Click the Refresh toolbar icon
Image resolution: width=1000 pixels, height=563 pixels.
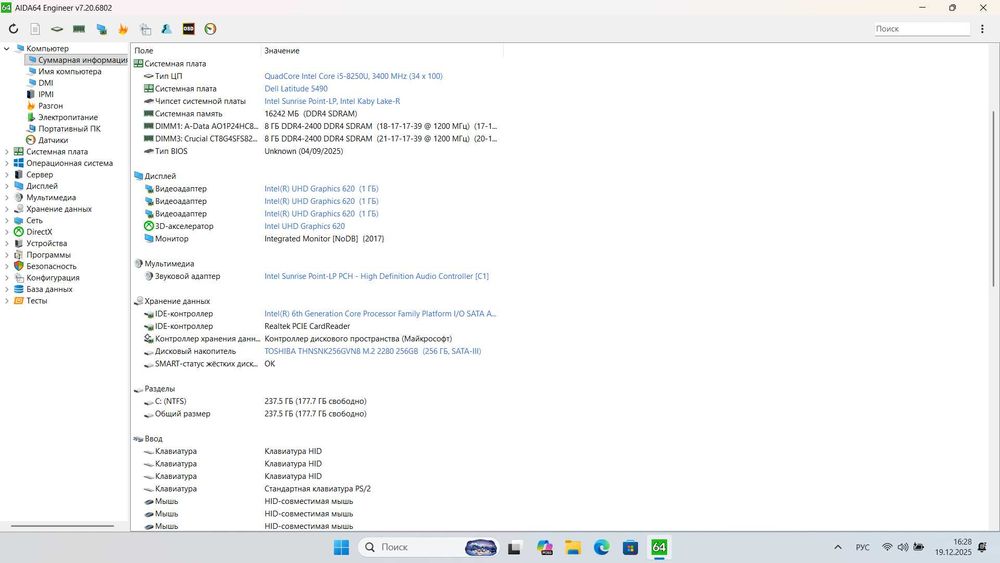pos(13,29)
